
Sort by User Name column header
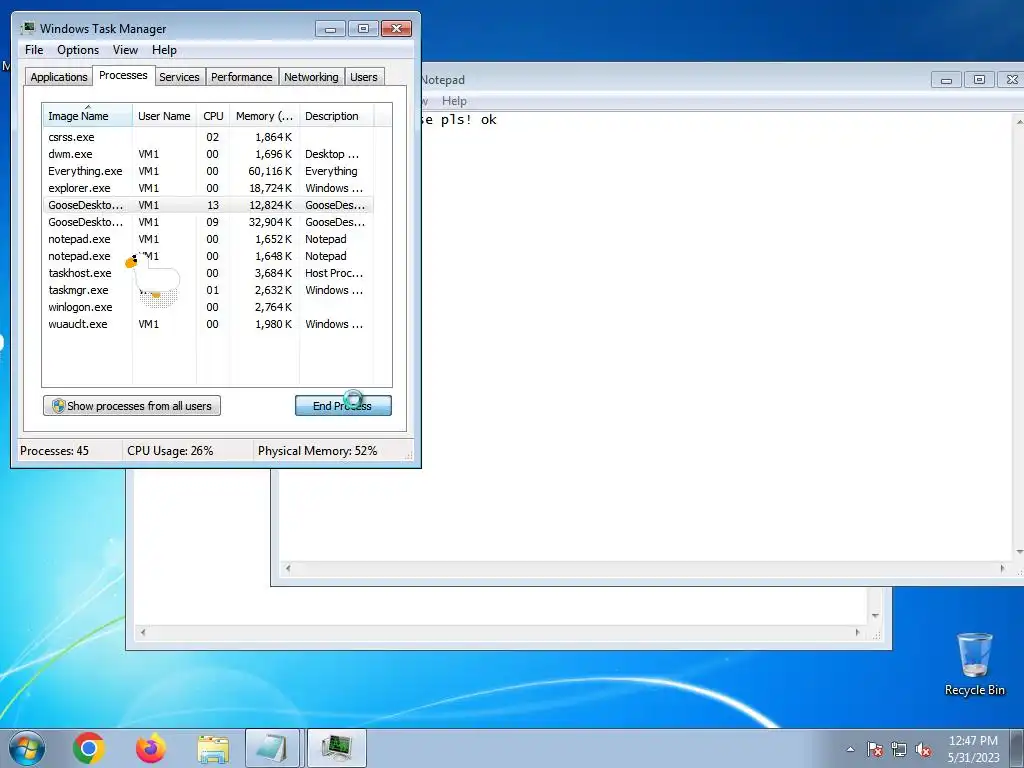click(164, 116)
